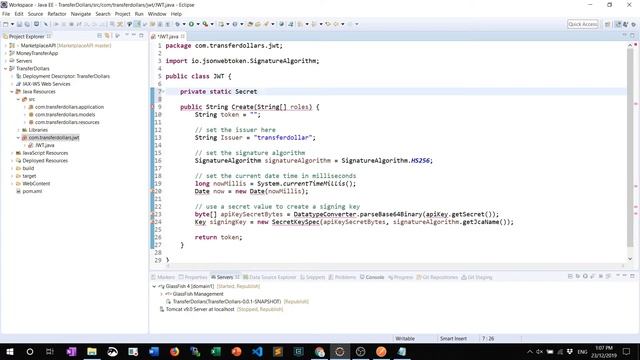Click the Save toolbar icon

(x=19, y=24)
